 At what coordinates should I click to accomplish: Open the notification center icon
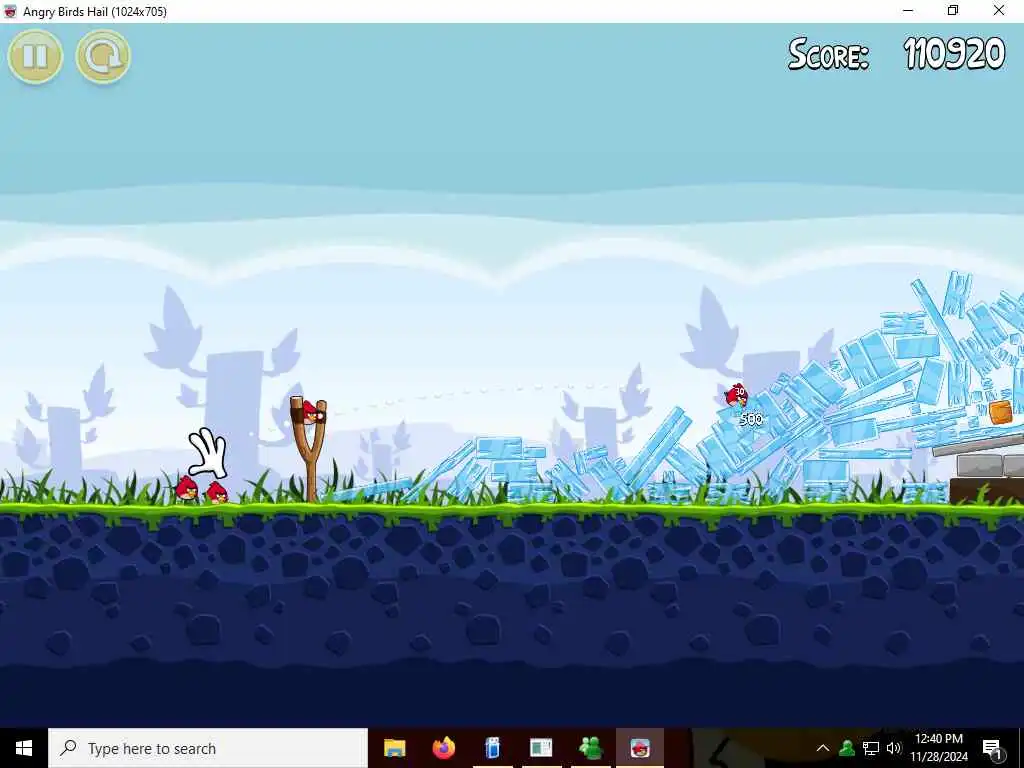[x=992, y=748]
